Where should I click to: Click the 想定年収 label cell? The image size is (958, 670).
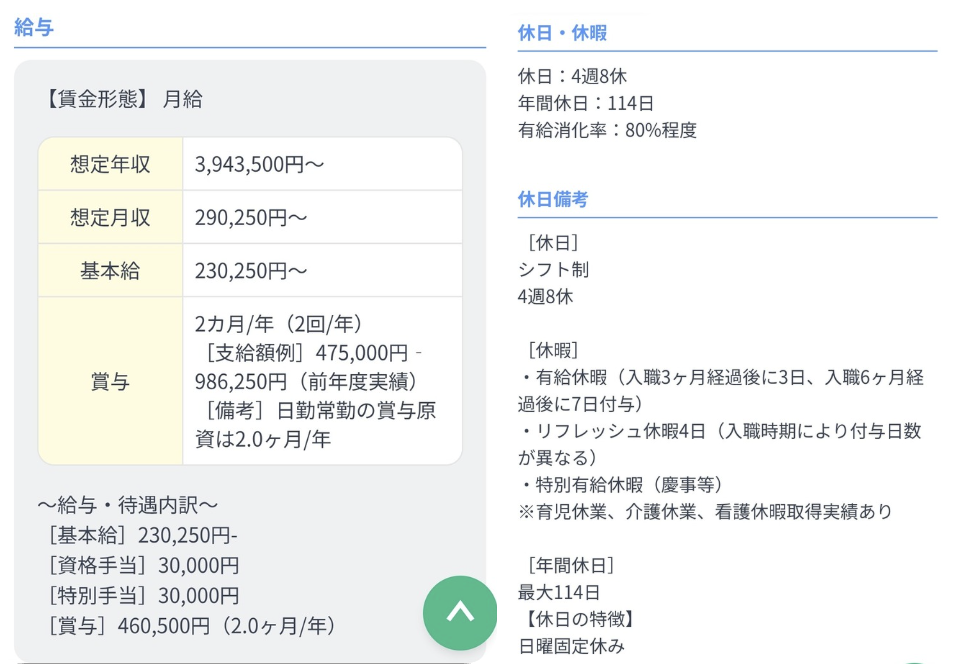(110, 164)
